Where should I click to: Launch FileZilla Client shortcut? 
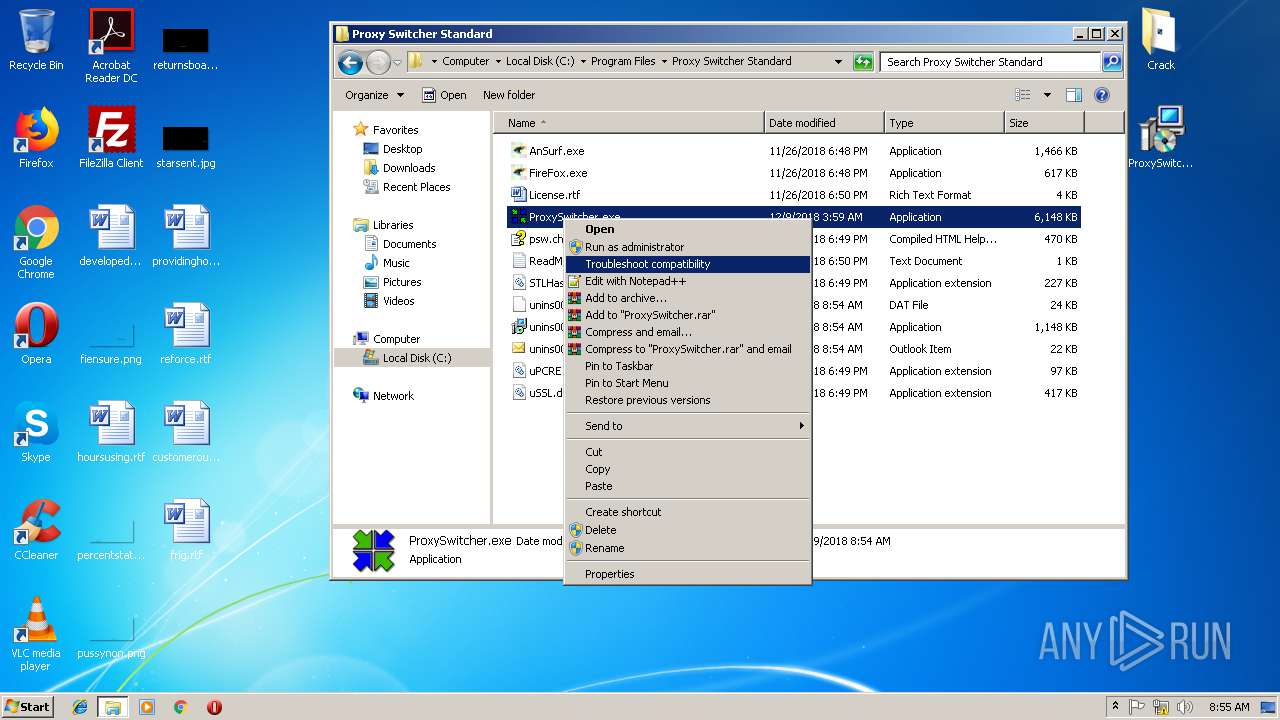tap(111, 138)
